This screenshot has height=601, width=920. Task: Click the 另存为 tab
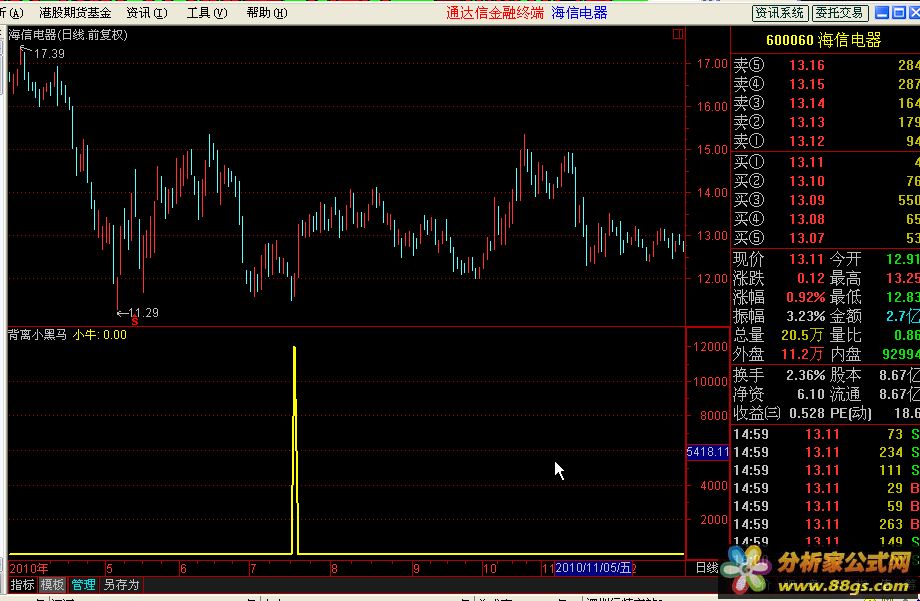(x=121, y=585)
